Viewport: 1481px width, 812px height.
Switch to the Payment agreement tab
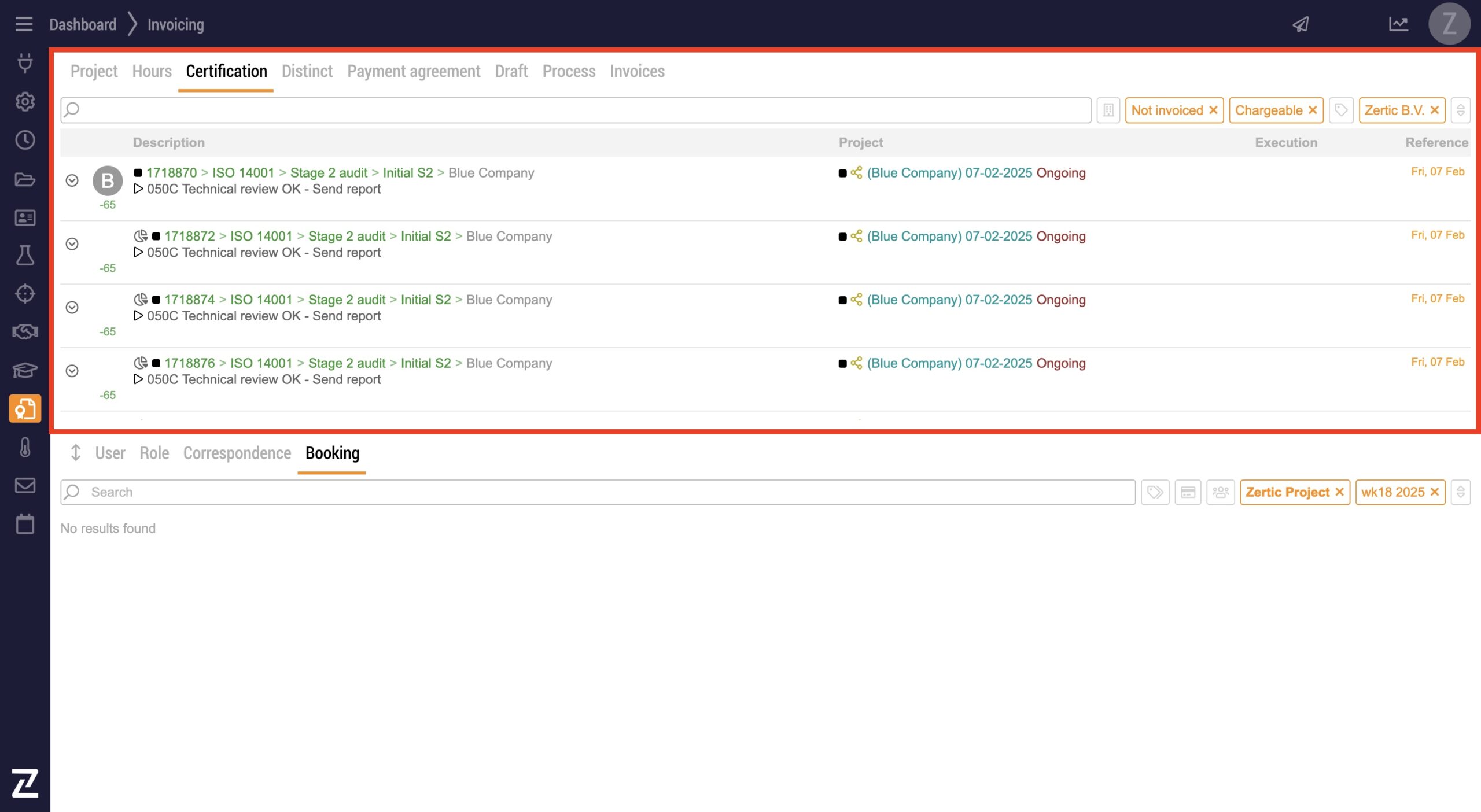coord(413,71)
